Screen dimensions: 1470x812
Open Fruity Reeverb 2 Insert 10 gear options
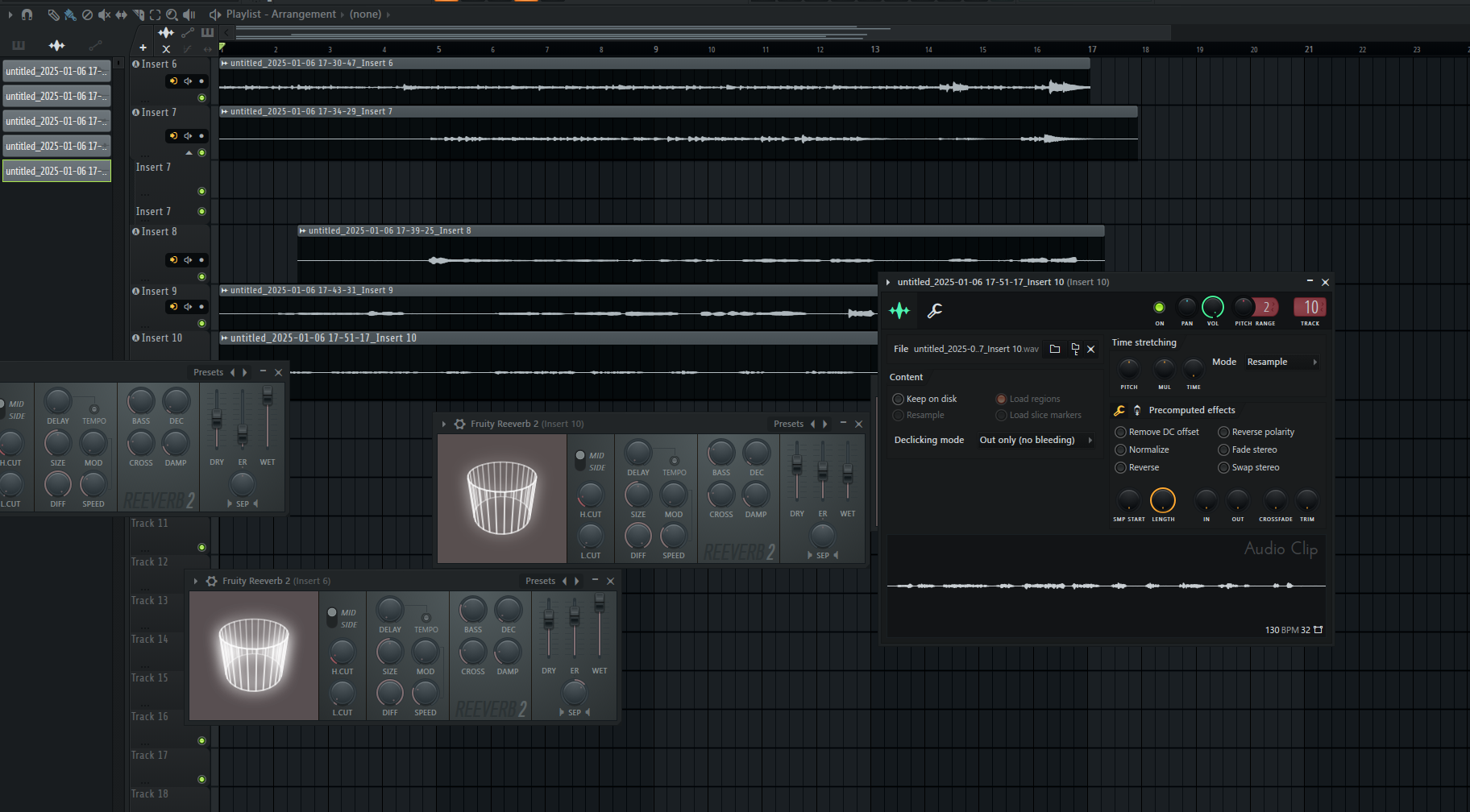tap(459, 424)
